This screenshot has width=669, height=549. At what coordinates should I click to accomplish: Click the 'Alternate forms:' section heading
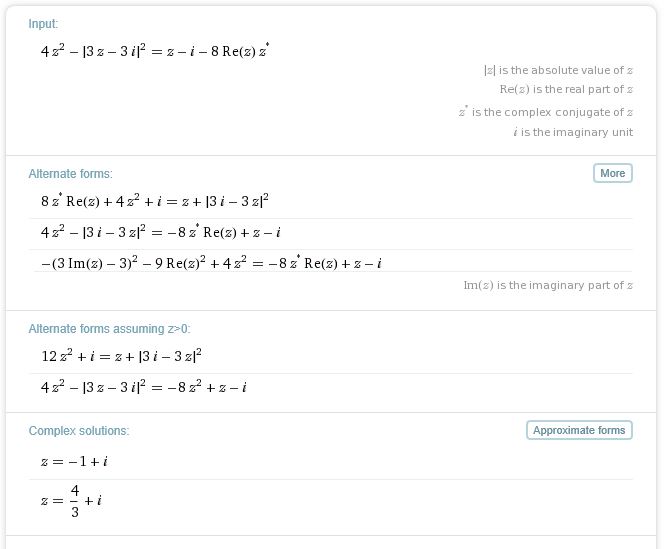pyautogui.click(x=70, y=174)
